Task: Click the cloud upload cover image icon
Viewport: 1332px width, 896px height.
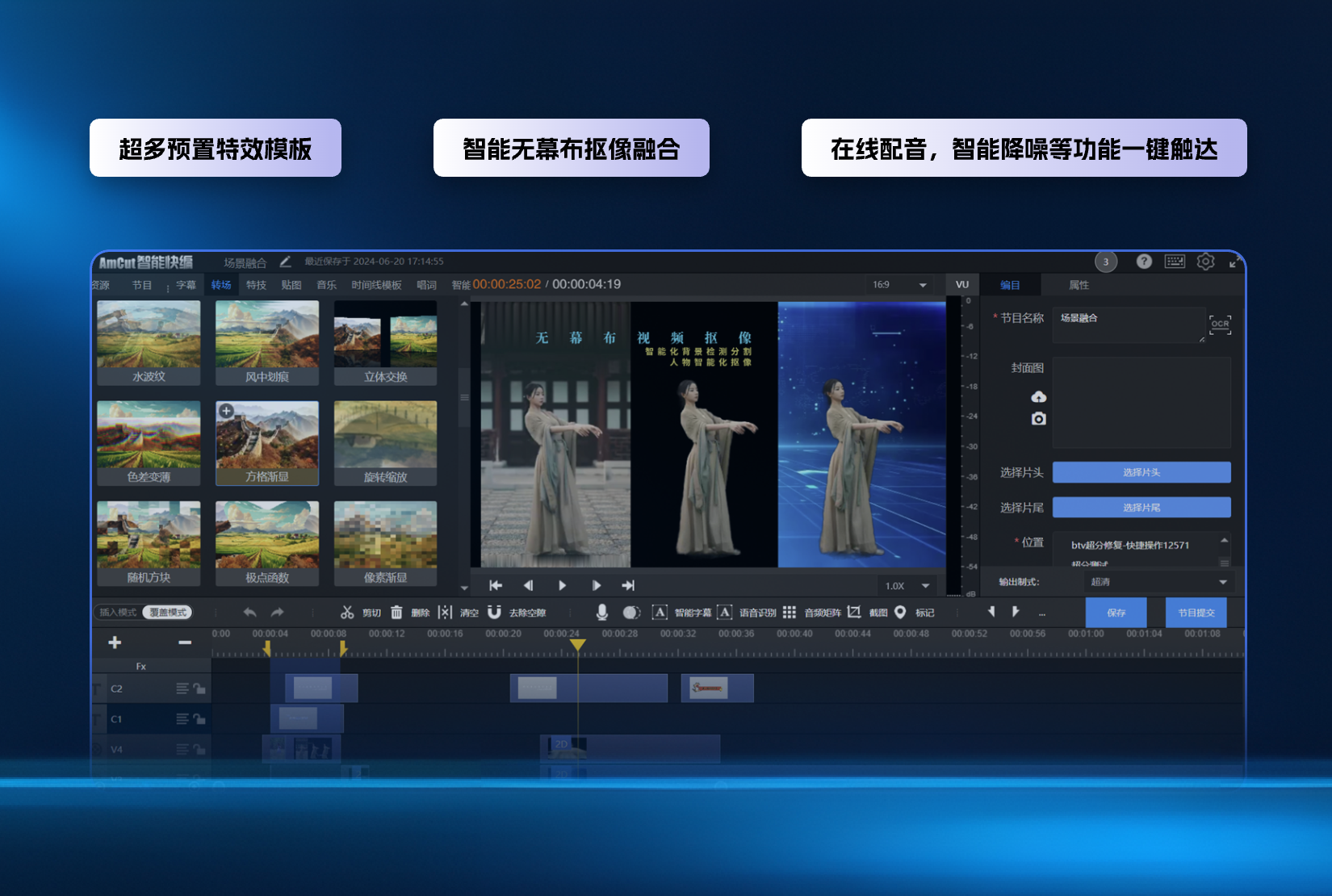Action: coord(1038,396)
